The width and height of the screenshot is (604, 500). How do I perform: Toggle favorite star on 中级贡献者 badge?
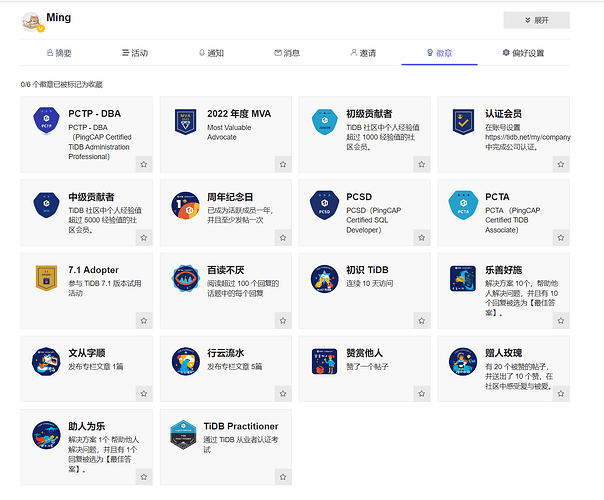click(144, 237)
